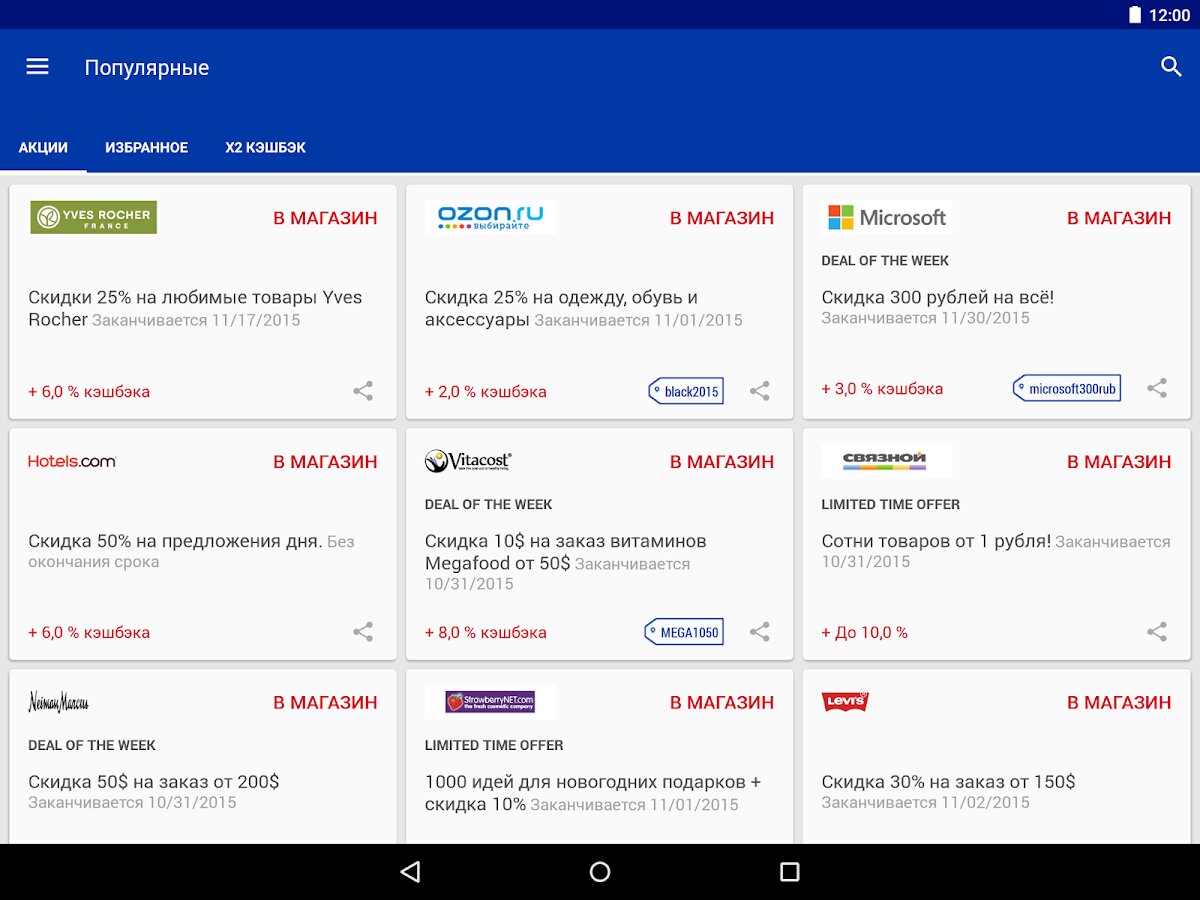Share the Связной deal
The width and height of the screenshot is (1200, 900).
pyautogui.click(x=1157, y=632)
